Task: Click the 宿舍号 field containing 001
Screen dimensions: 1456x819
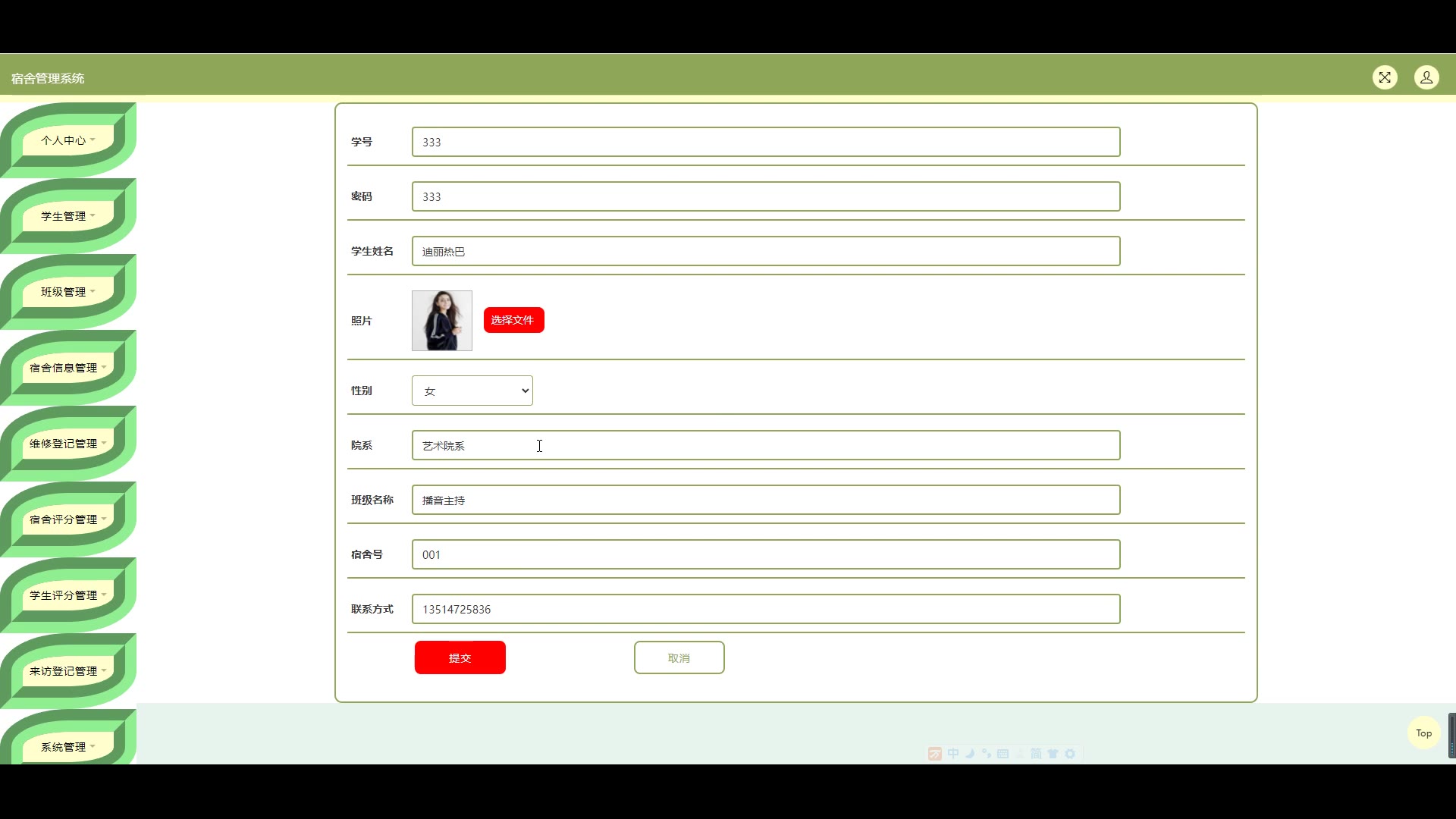Action: pos(766,554)
